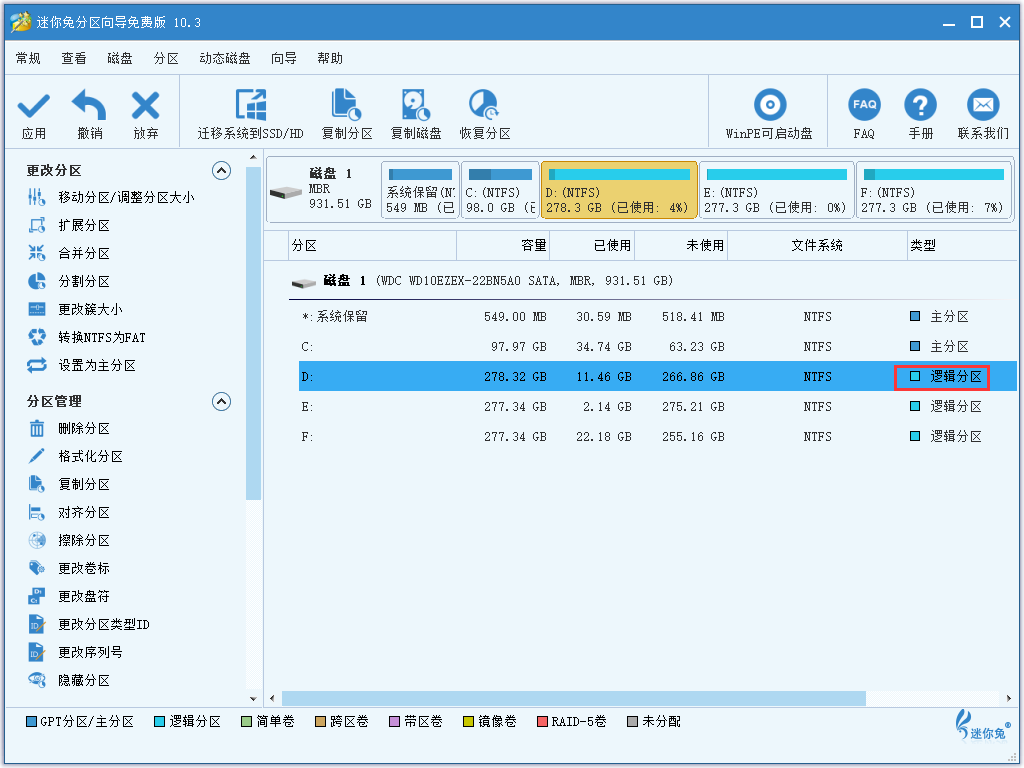
Task: Select the C: (NTFS) disk map block
Action: [500, 190]
